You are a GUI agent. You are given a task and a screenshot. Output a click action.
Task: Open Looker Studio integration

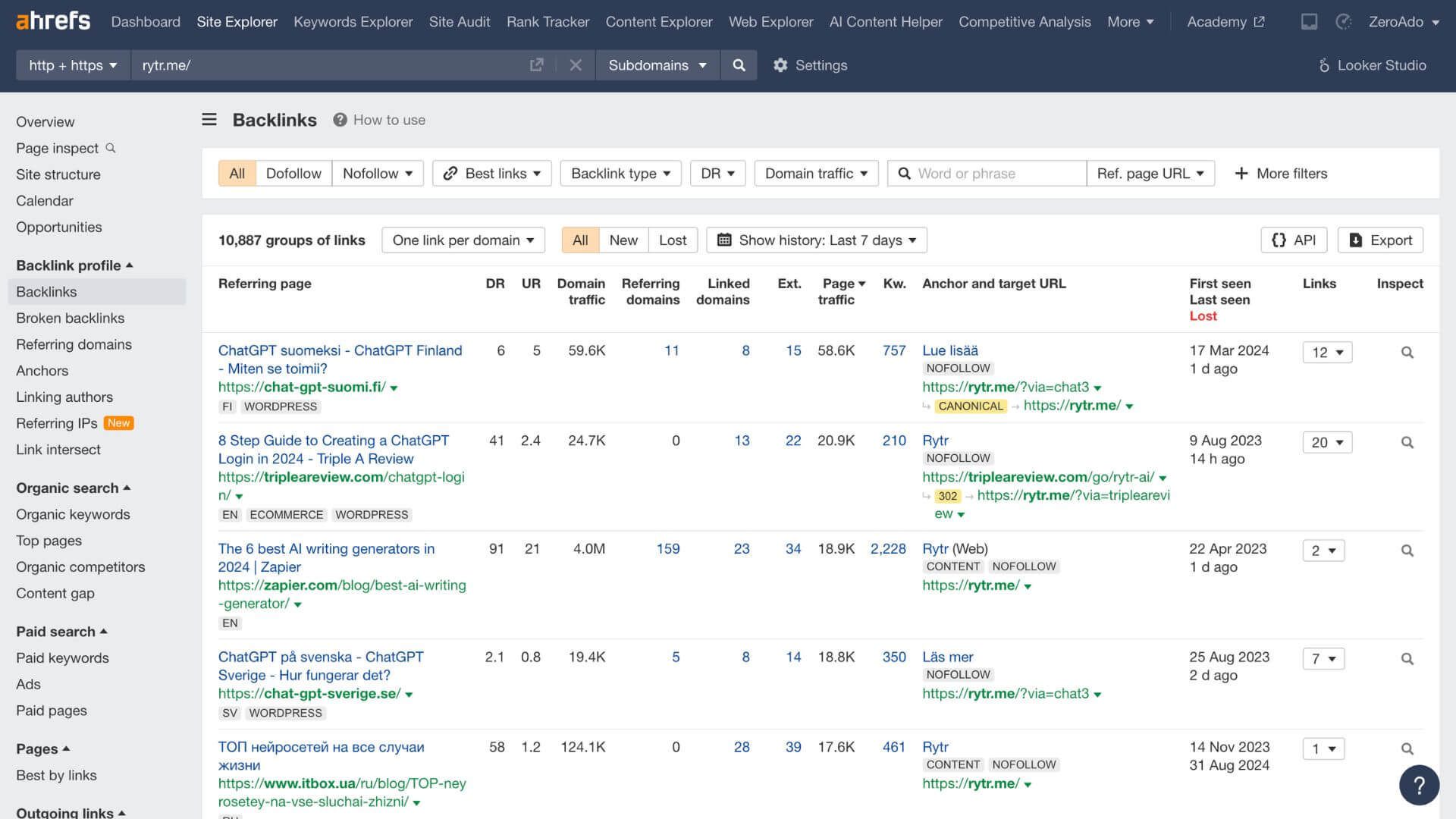(x=1373, y=65)
